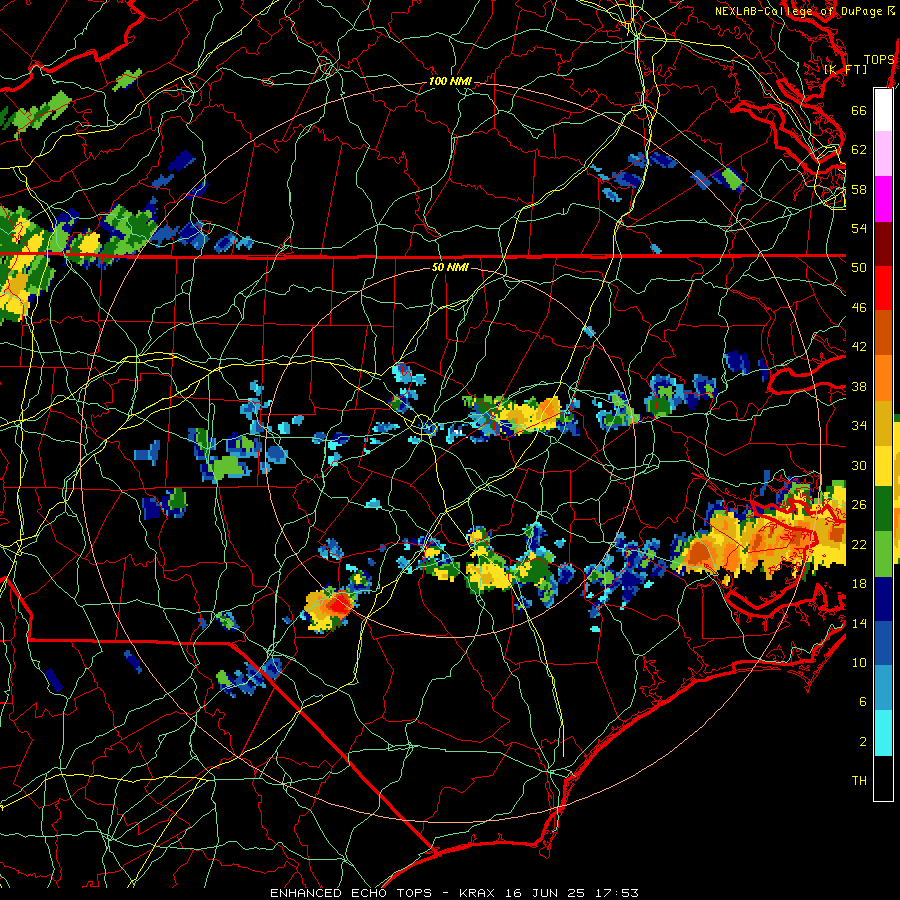
Task: Click the light pink legend color band
Action: pyautogui.click(x=883, y=154)
